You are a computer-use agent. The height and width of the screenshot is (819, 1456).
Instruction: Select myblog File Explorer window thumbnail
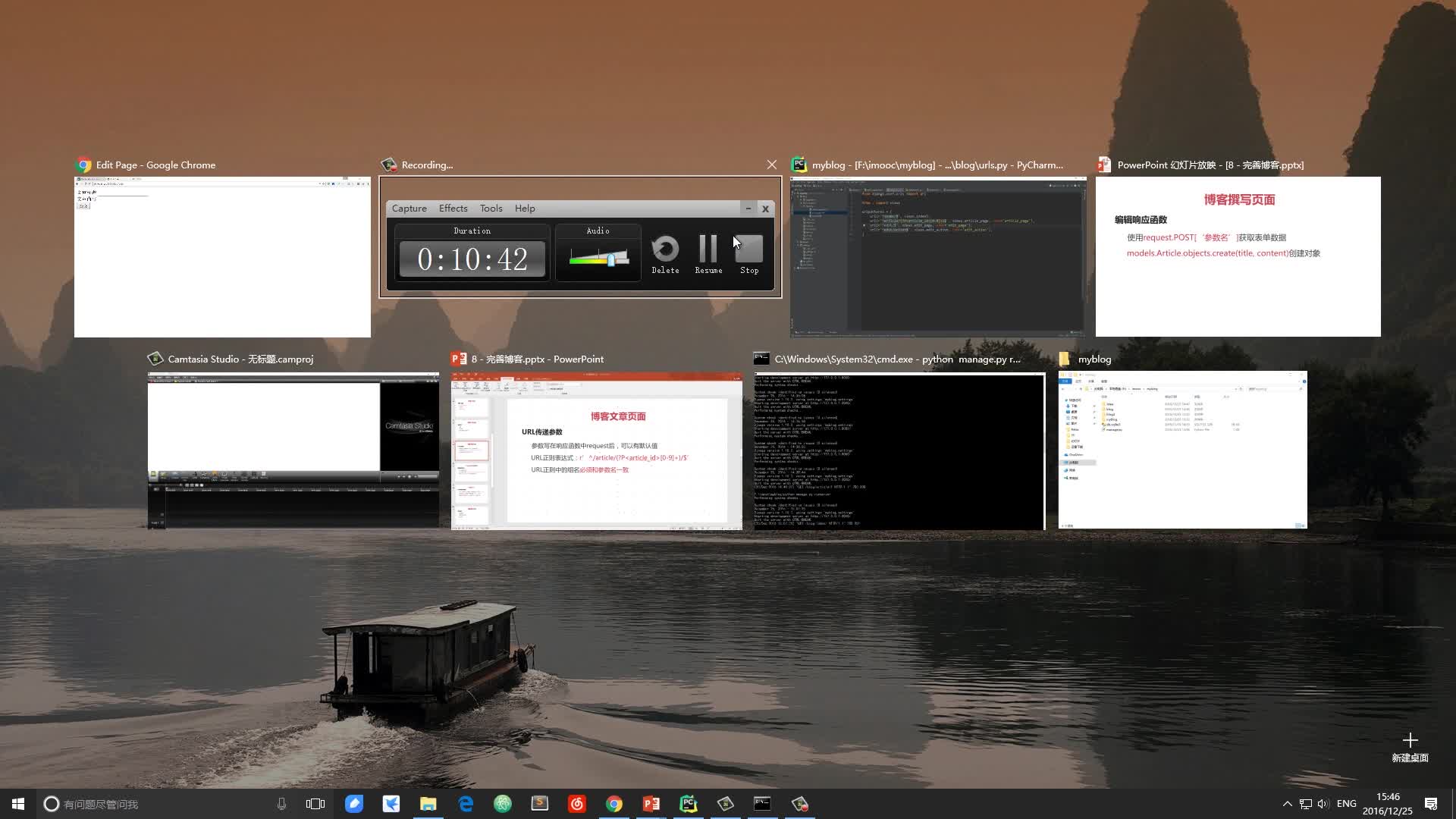[1183, 450]
